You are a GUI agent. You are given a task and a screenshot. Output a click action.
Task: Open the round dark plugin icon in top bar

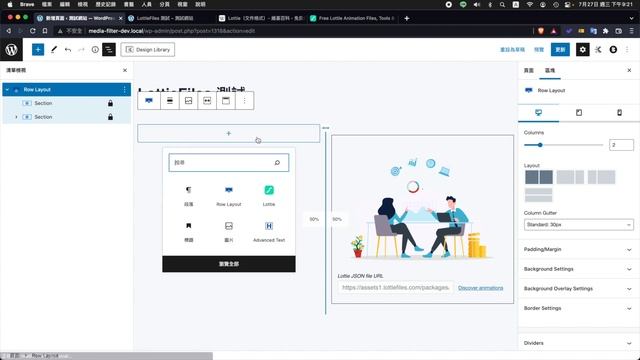click(x=613, y=49)
